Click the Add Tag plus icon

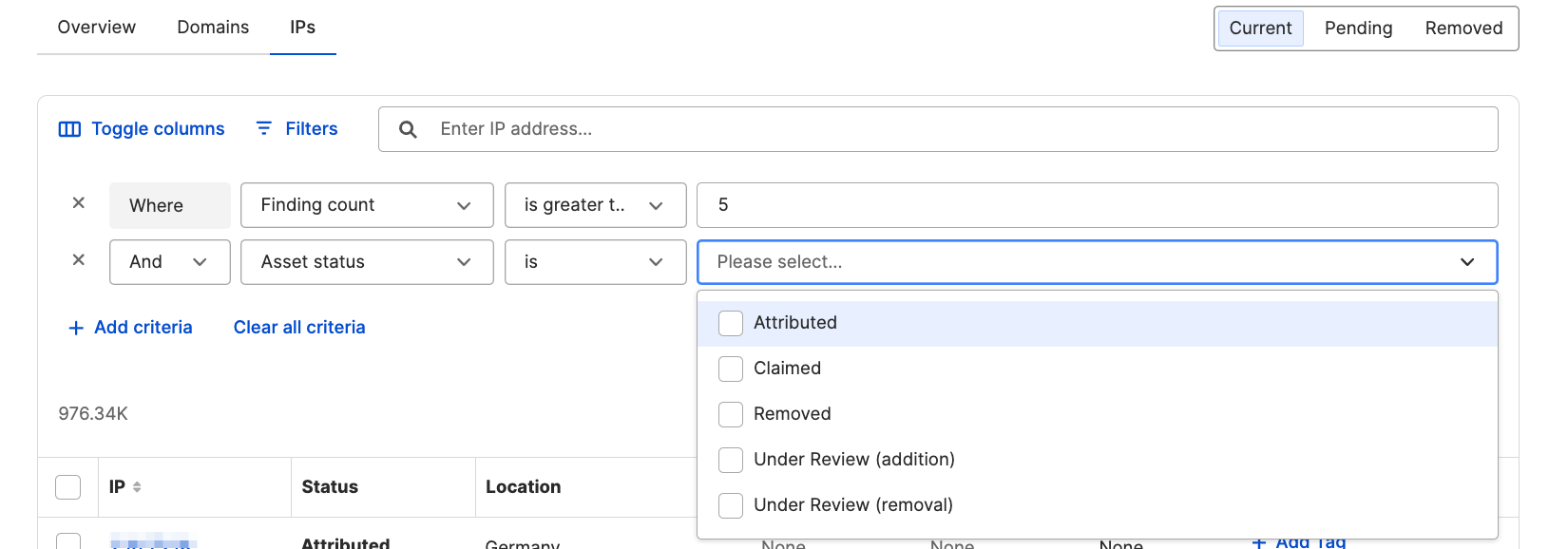click(x=1259, y=543)
